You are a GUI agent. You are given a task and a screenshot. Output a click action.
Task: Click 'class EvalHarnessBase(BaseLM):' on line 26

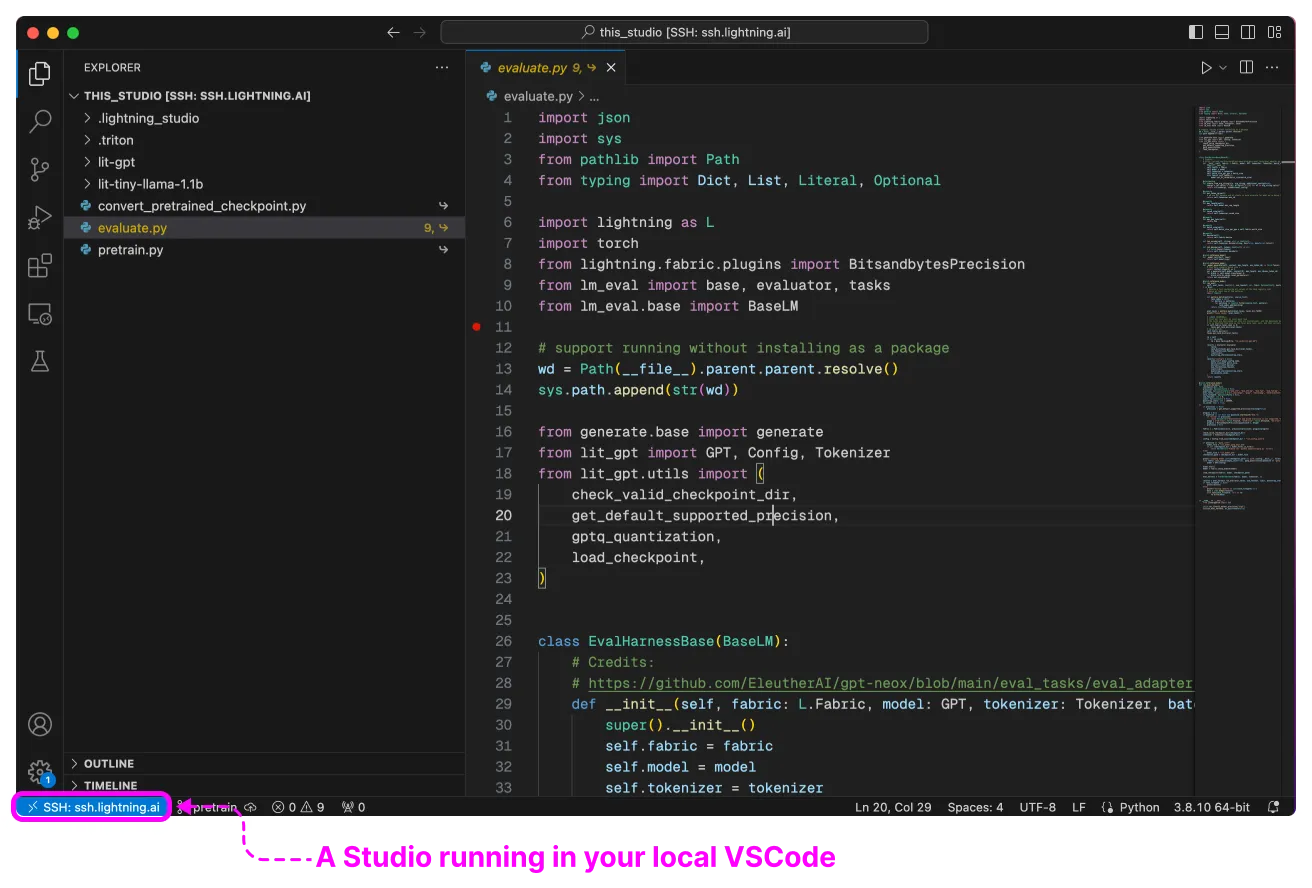coord(664,641)
